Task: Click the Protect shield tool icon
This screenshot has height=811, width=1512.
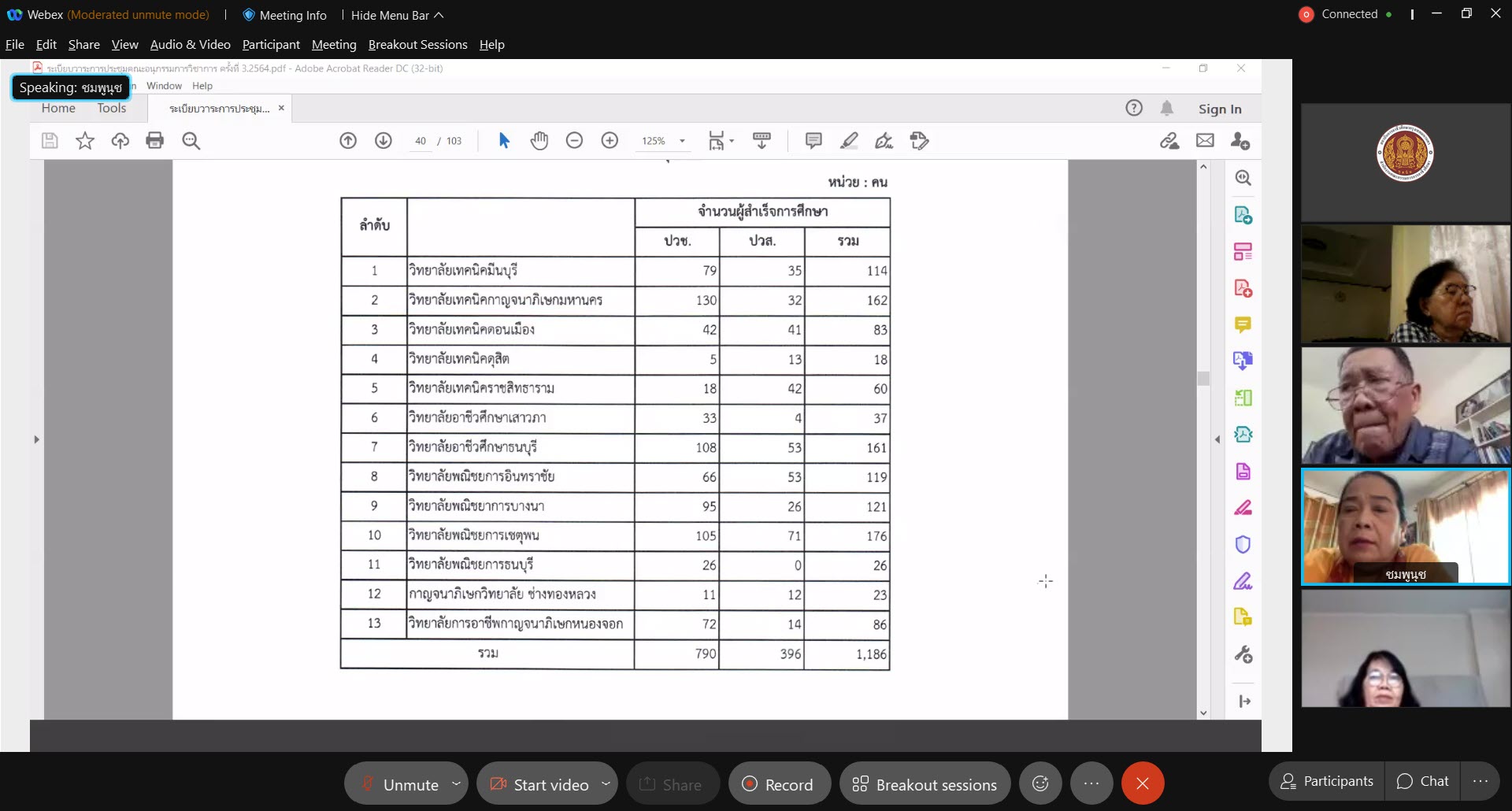Action: 1243,544
